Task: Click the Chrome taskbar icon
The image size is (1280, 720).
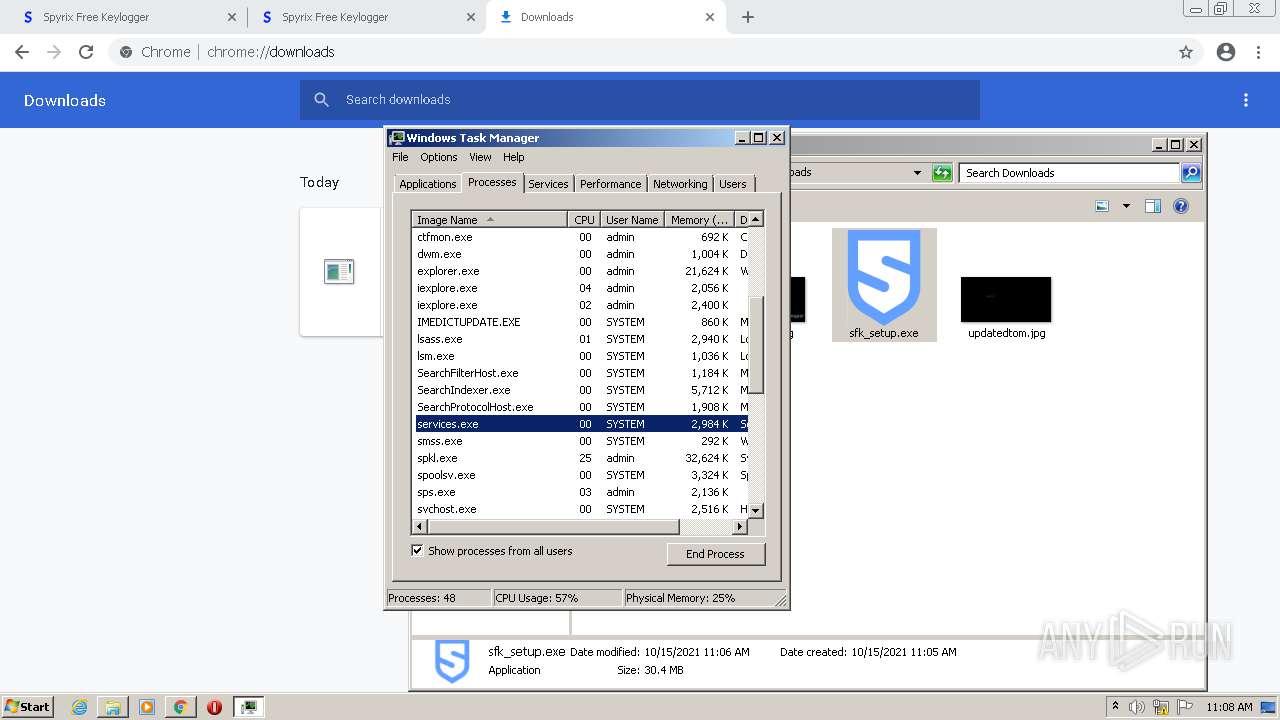Action: 180,707
